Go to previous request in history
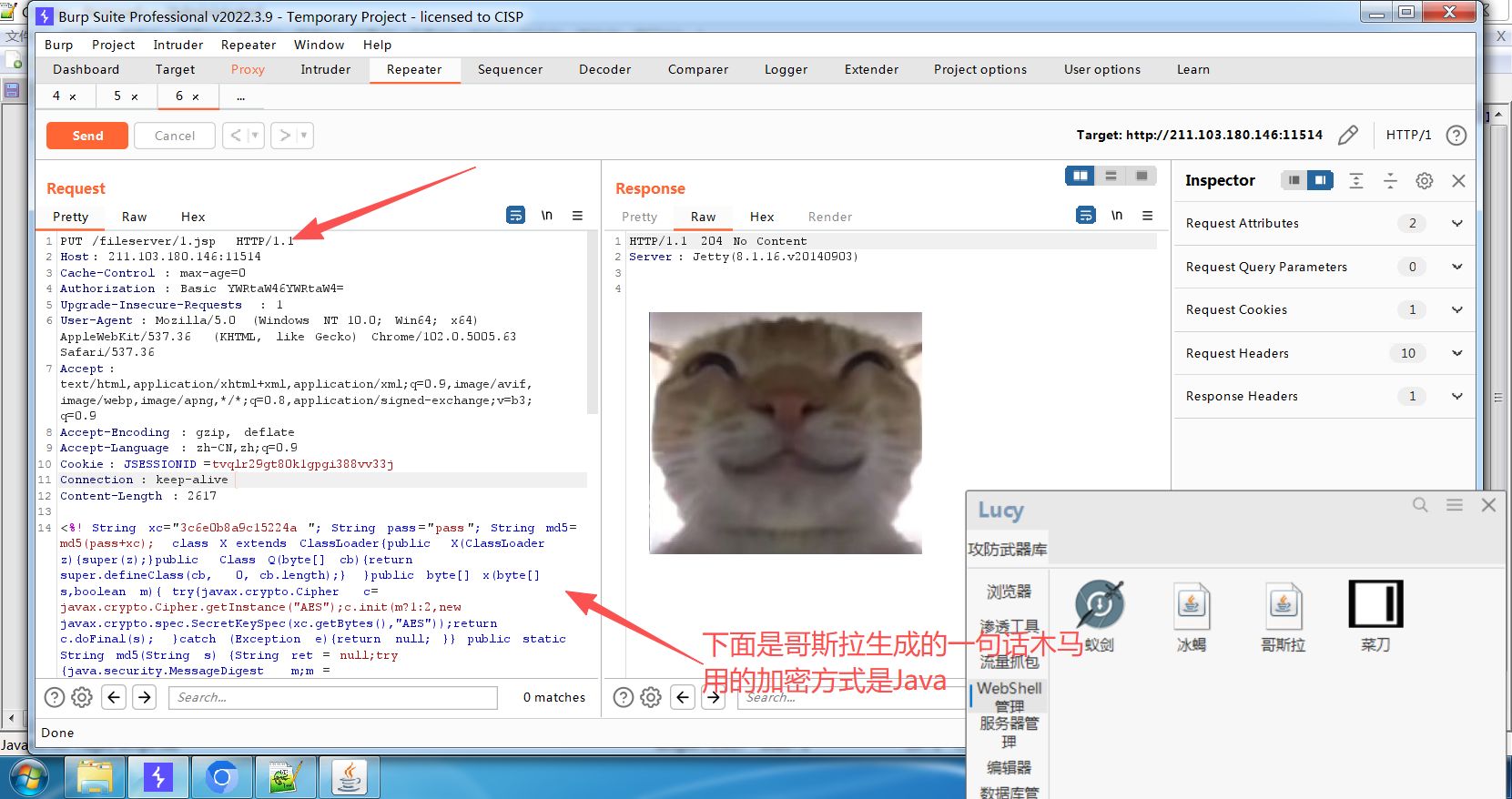The image size is (1512, 799). click(x=236, y=136)
